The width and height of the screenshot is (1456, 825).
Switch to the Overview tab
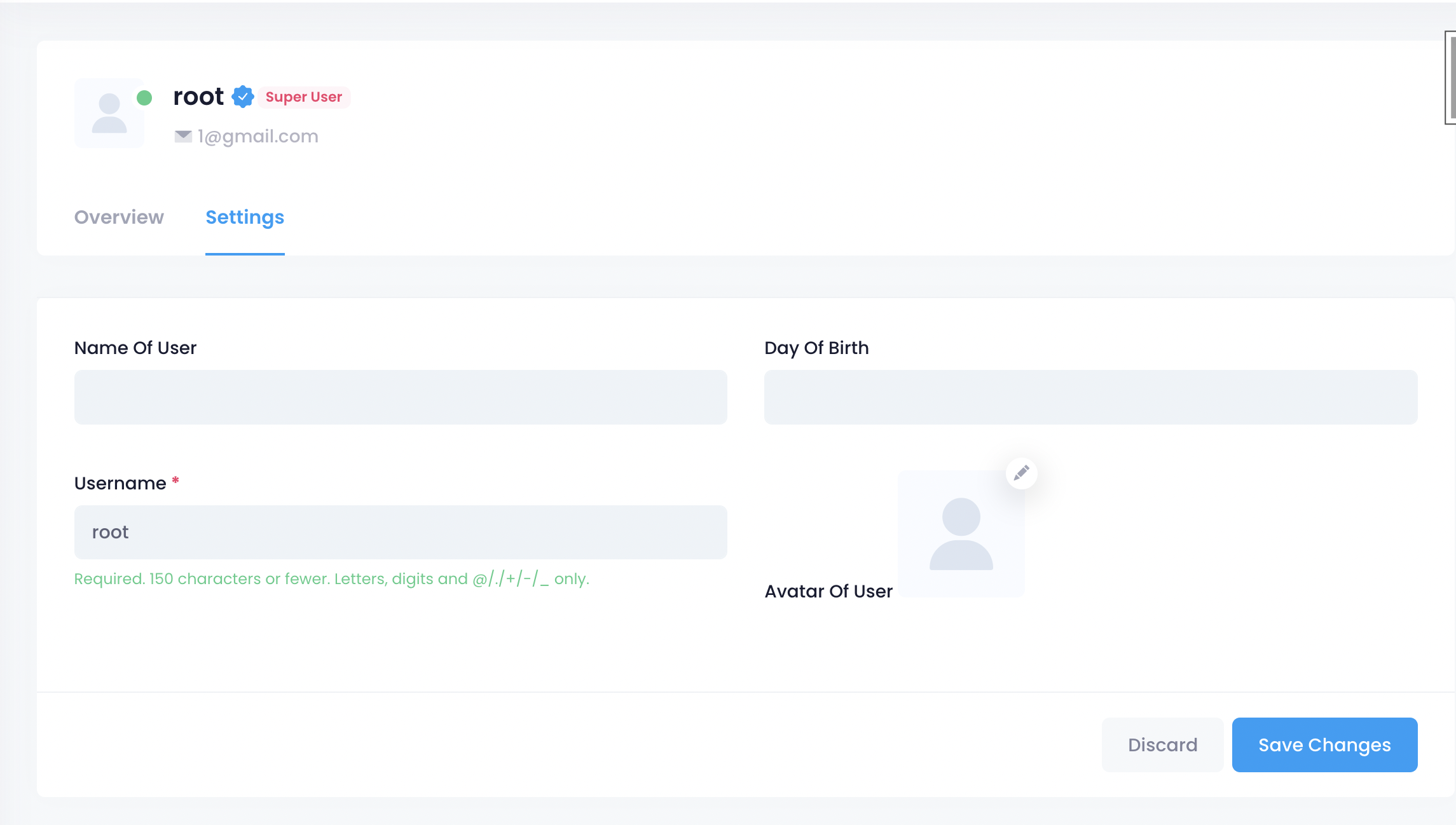(x=119, y=217)
